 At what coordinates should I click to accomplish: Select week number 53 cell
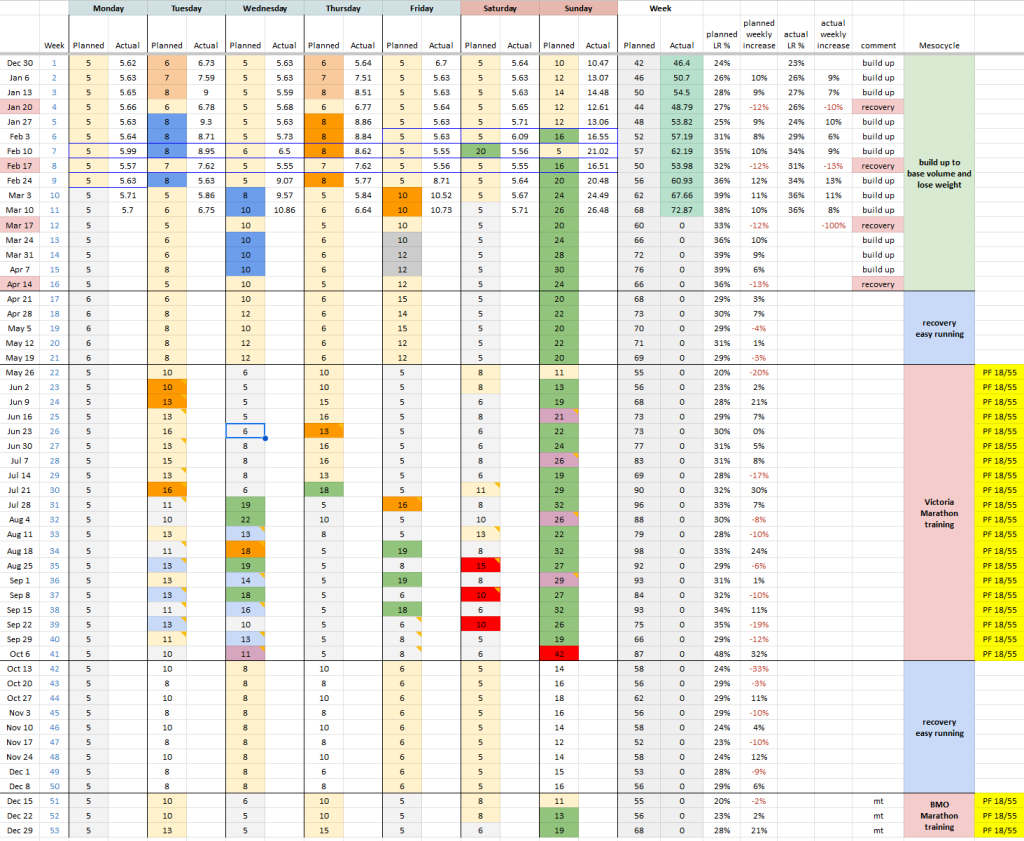pyautogui.click(x=55, y=830)
